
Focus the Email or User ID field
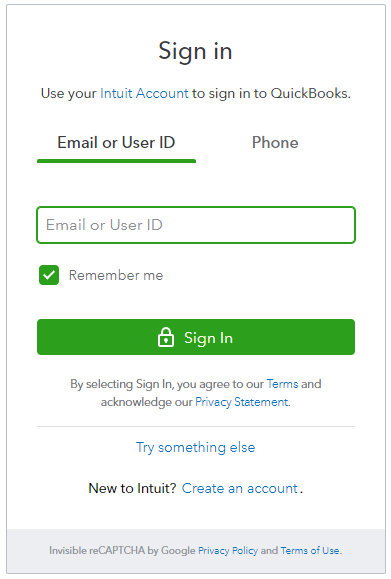click(x=196, y=225)
